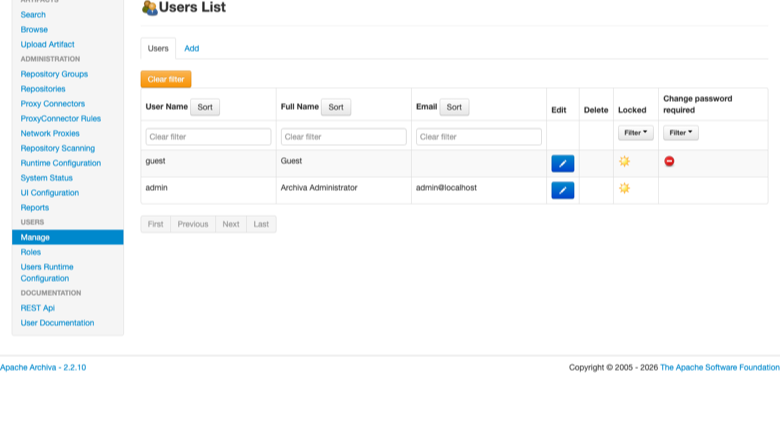Click guest's red password change required icon
Image resolution: width=780 pixels, height=439 pixels.
tap(669, 161)
